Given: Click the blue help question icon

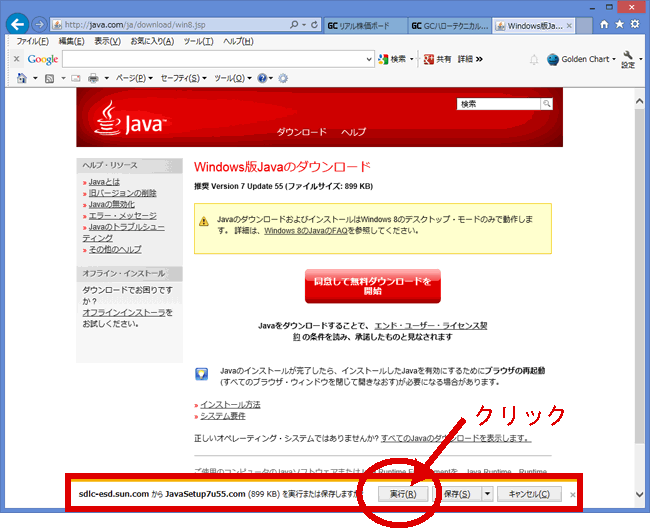Looking at the screenshot, I should 262,78.
